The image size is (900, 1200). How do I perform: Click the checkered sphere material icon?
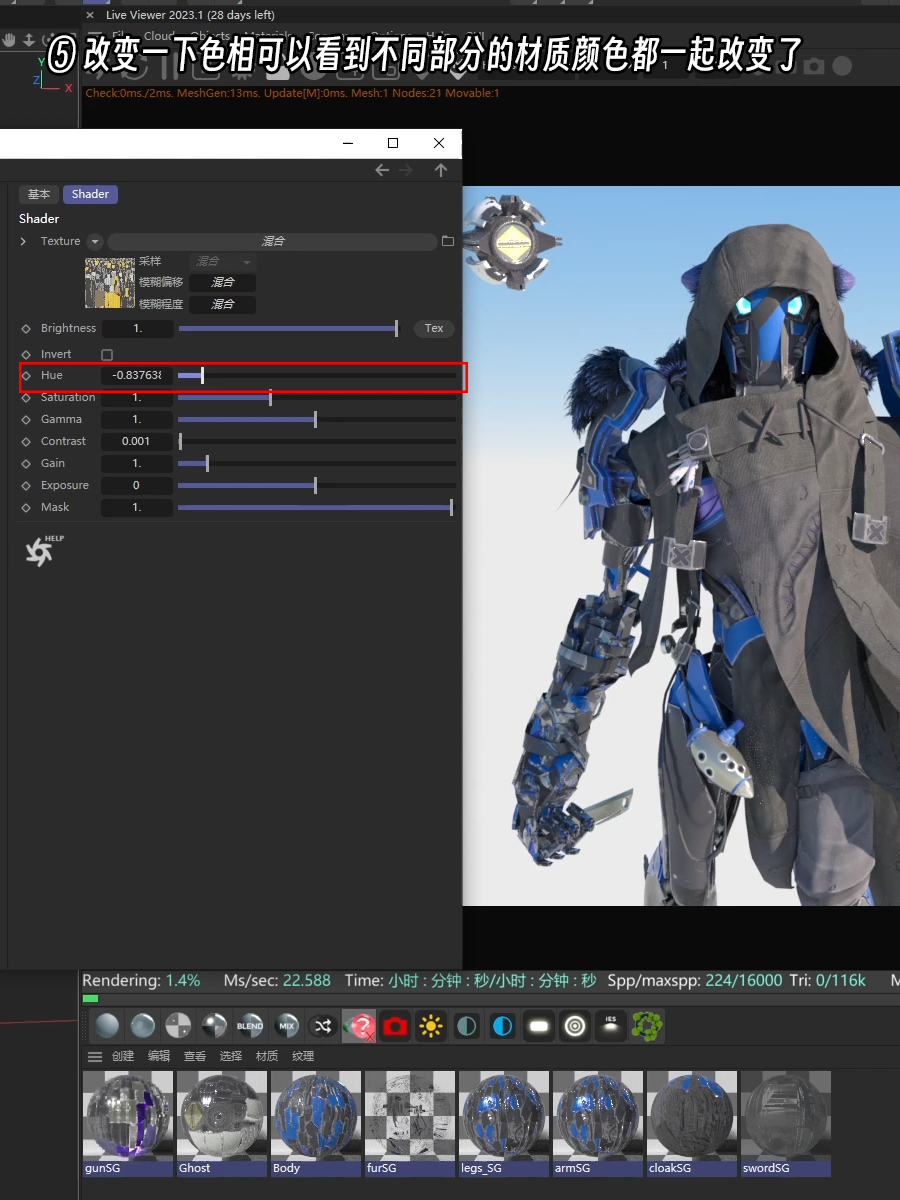click(x=178, y=1026)
